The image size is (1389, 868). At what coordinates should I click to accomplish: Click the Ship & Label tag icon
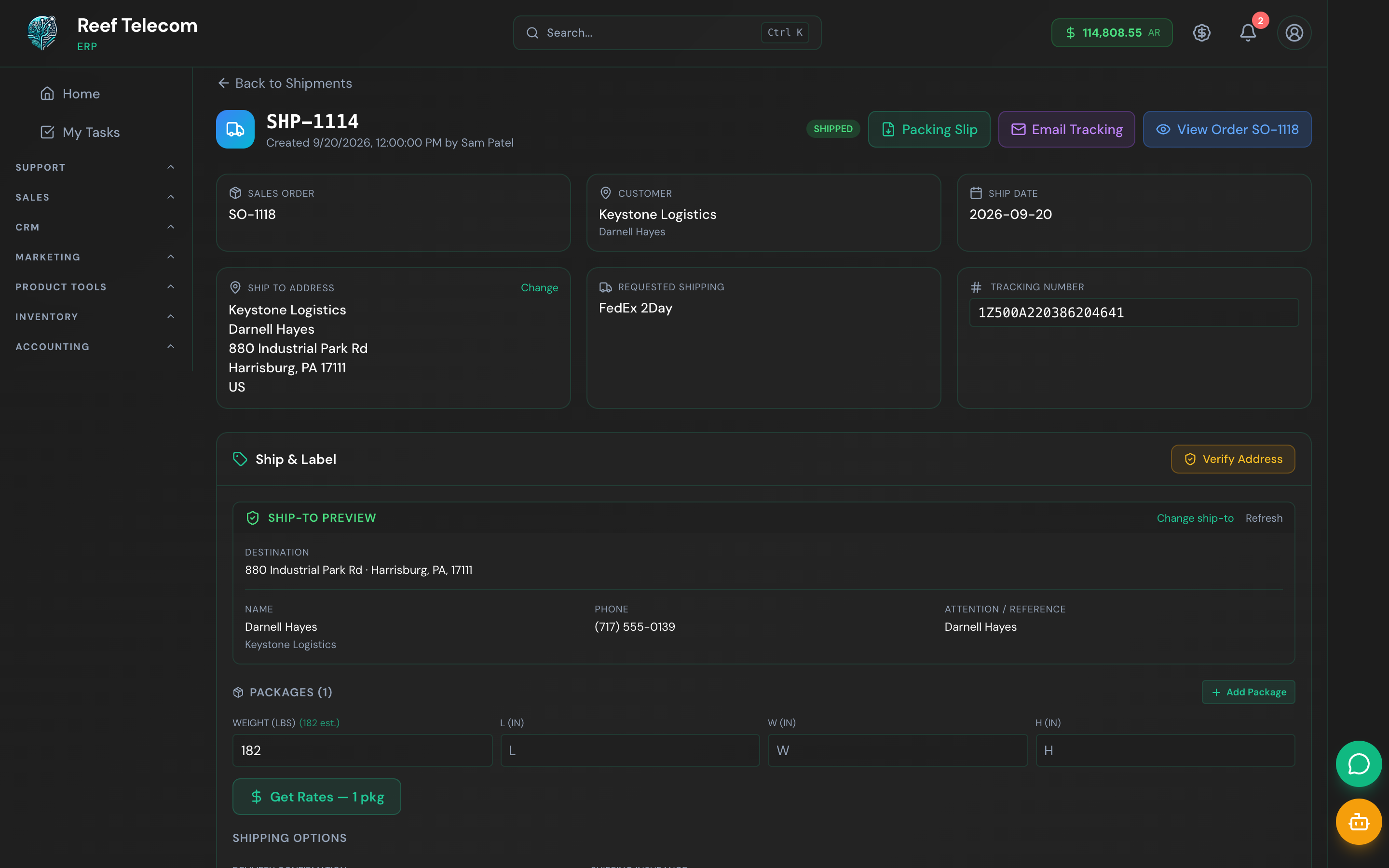coord(240,459)
